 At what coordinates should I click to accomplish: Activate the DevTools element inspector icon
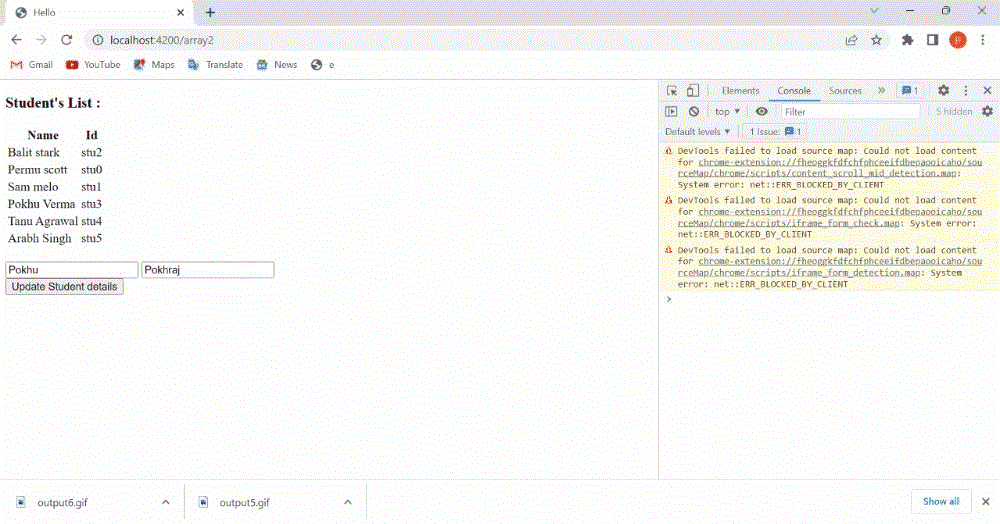[x=672, y=91]
